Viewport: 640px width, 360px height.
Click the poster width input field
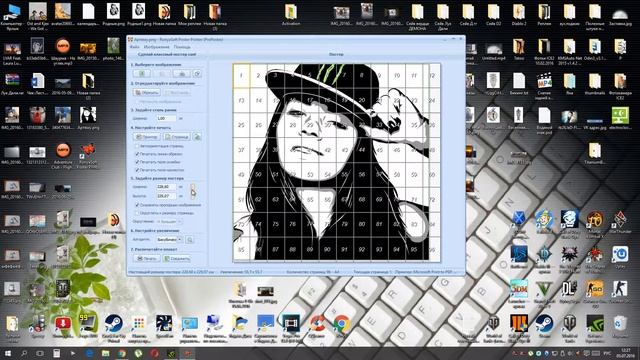[x=166, y=187]
